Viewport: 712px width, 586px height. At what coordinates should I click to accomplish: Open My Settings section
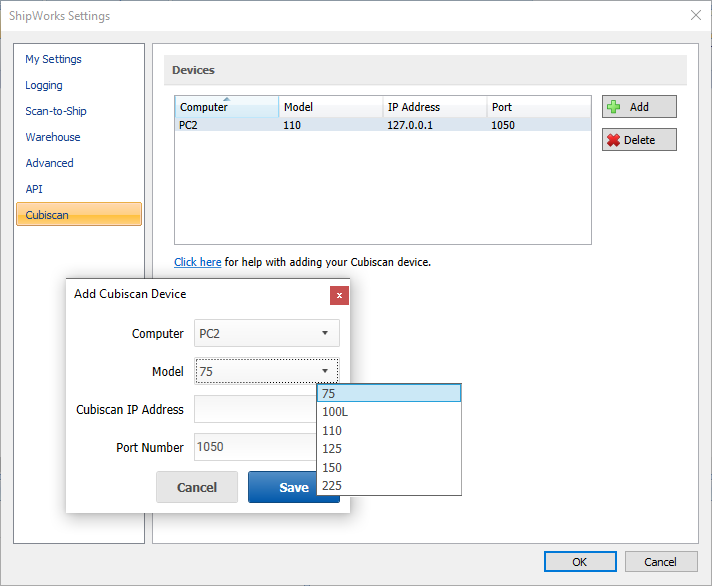click(x=54, y=59)
